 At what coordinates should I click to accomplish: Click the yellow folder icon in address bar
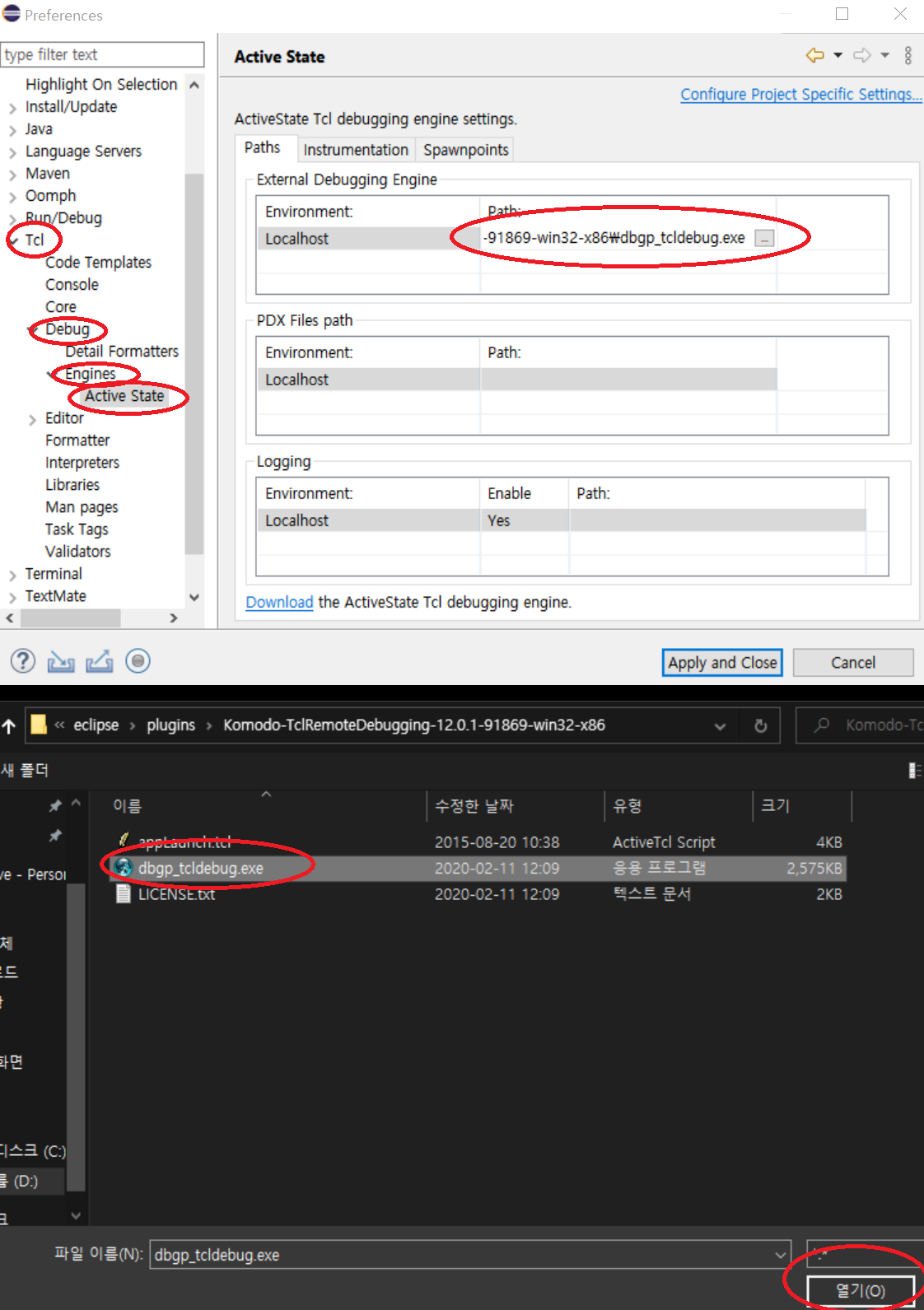point(39,725)
